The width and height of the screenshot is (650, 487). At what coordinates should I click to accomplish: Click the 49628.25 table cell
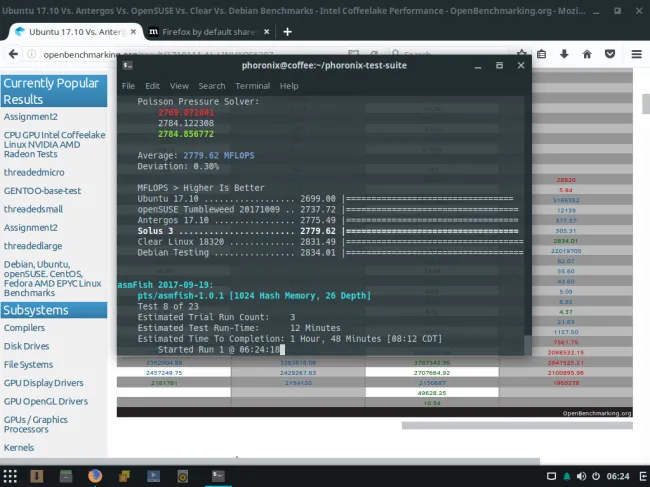coord(432,393)
